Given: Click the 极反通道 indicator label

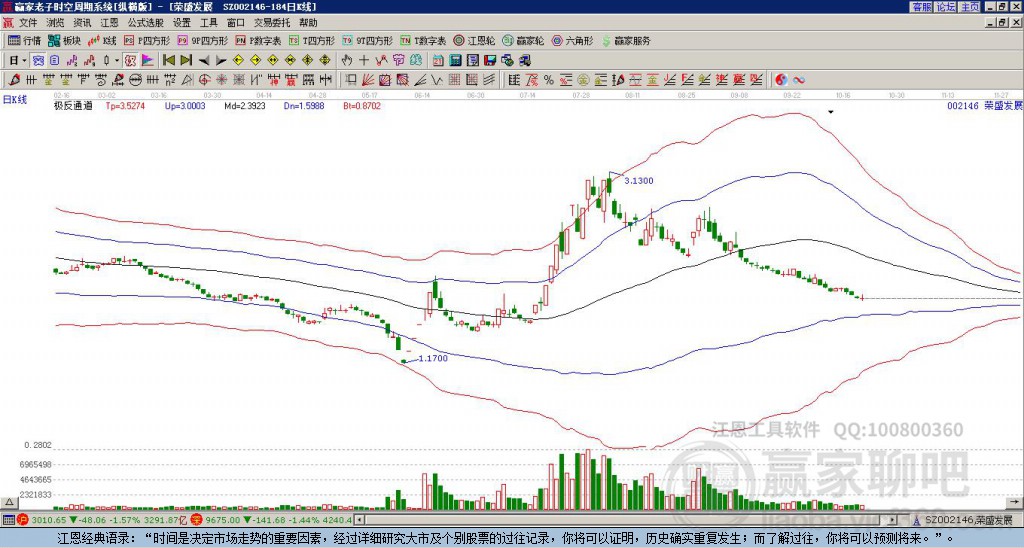Looking at the screenshot, I should pyautogui.click(x=73, y=105).
